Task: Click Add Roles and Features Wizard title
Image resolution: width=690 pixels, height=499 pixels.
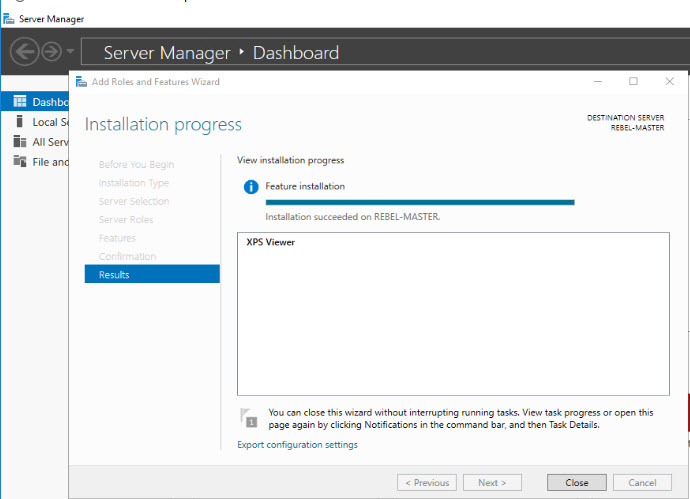Action: pyautogui.click(x=155, y=82)
